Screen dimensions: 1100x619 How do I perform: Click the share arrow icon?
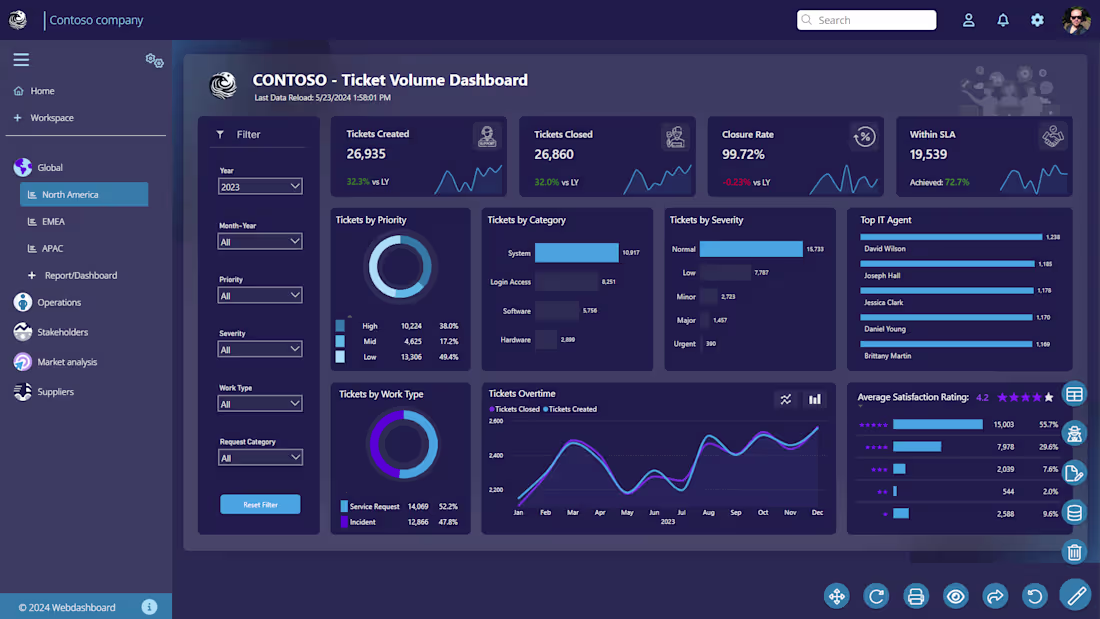click(995, 597)
